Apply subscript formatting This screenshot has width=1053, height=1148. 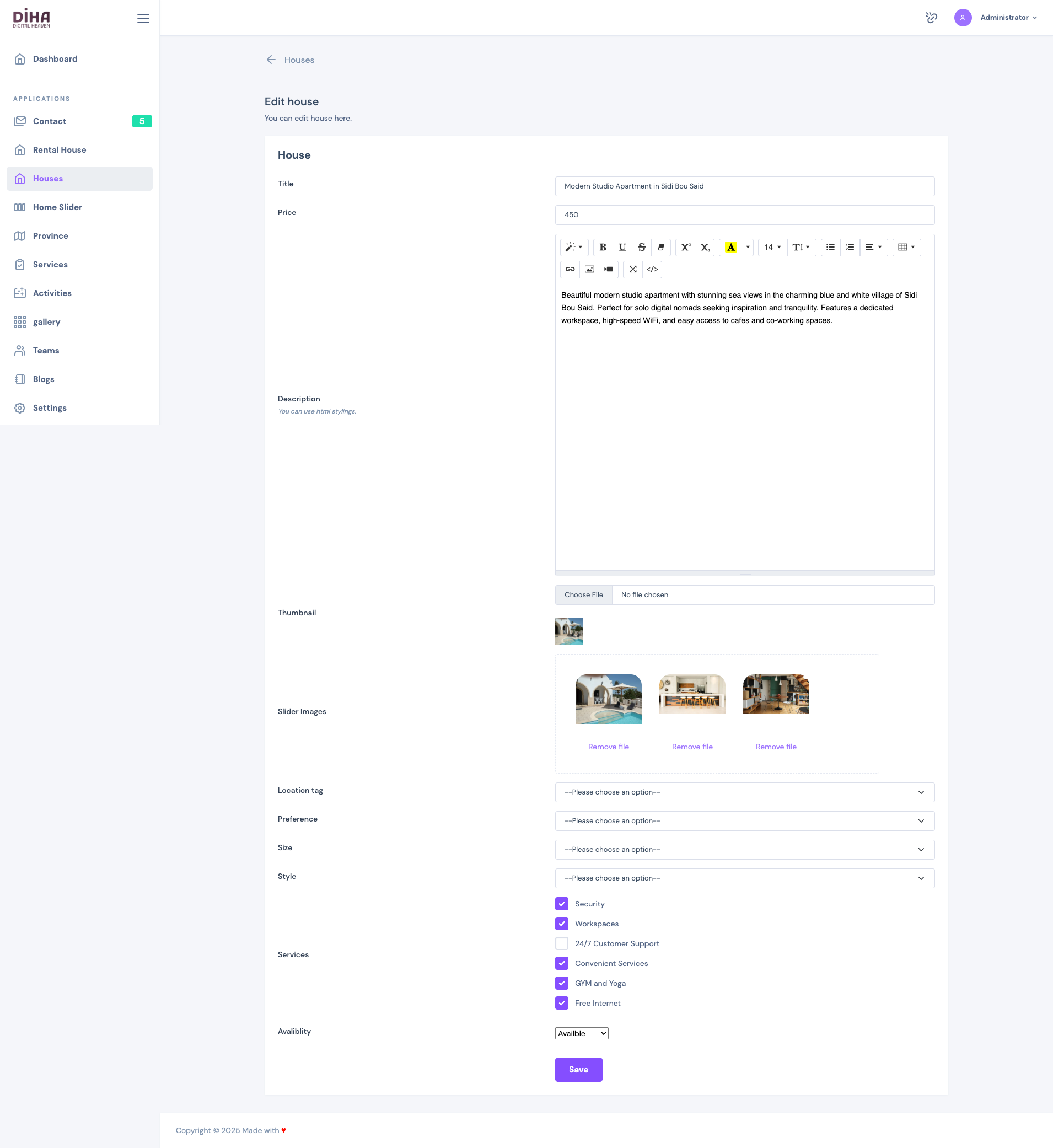[705, 248]
